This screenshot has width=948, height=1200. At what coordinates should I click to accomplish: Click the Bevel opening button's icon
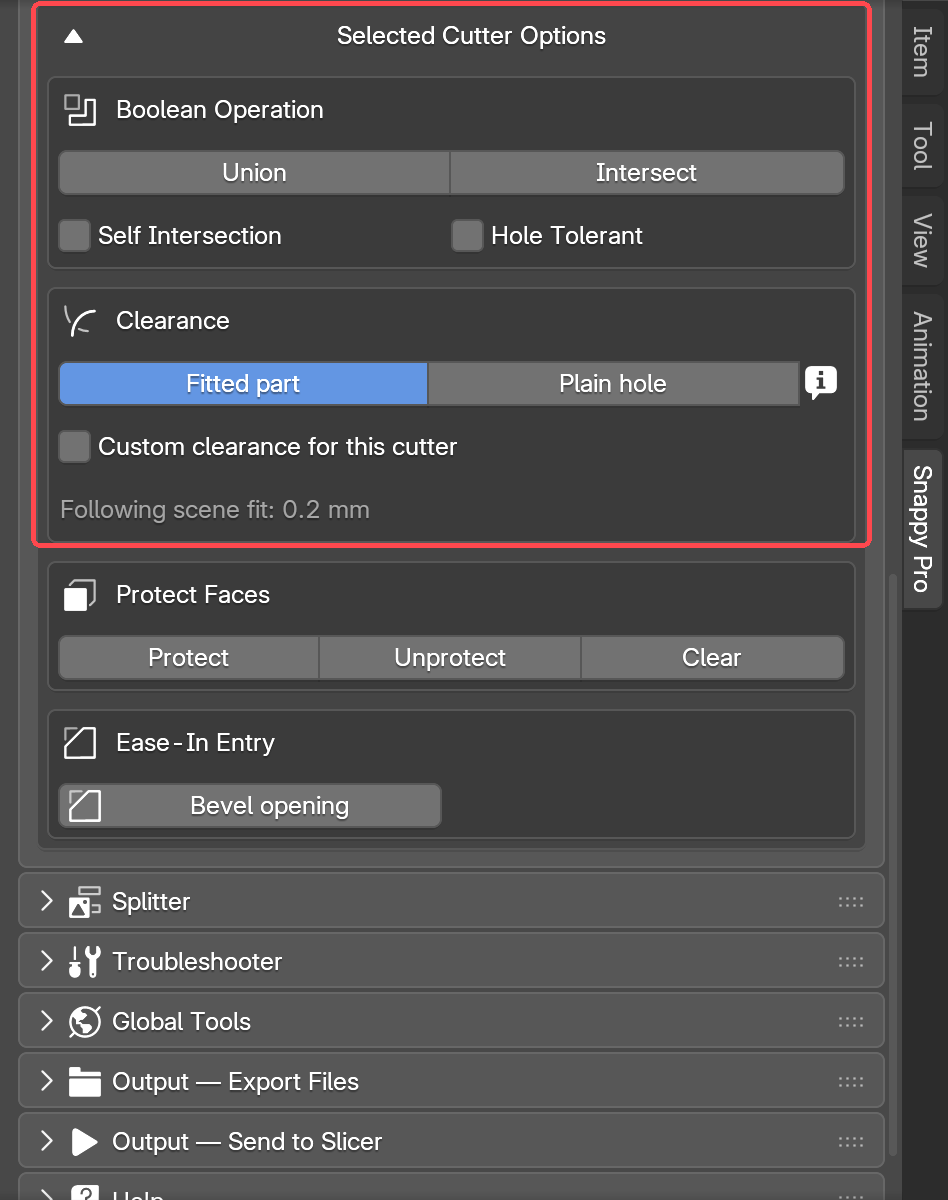pyautogui.click(x=85, y=806)
